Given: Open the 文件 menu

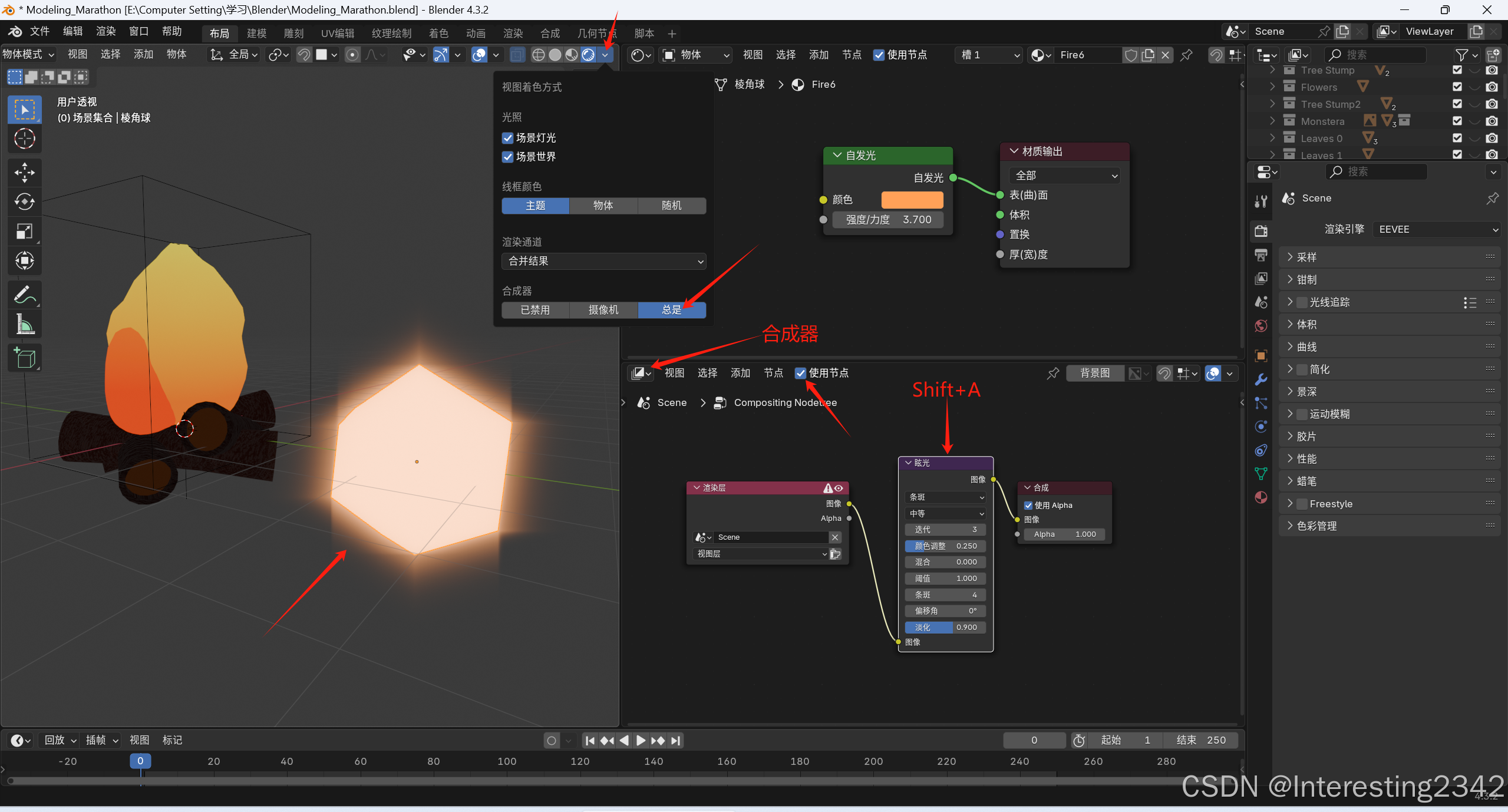Looking at the screenshot, I should pos(39,31).
